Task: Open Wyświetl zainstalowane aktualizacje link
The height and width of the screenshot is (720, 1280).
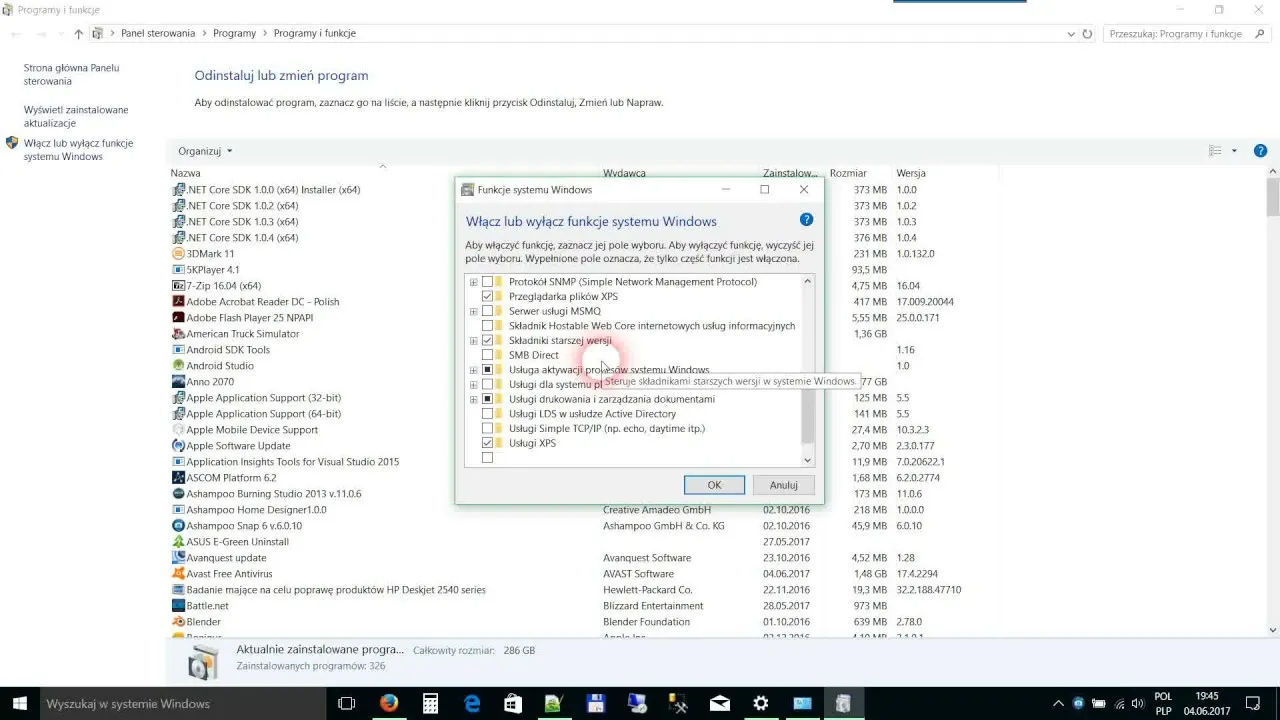Action: coord(76,117)
